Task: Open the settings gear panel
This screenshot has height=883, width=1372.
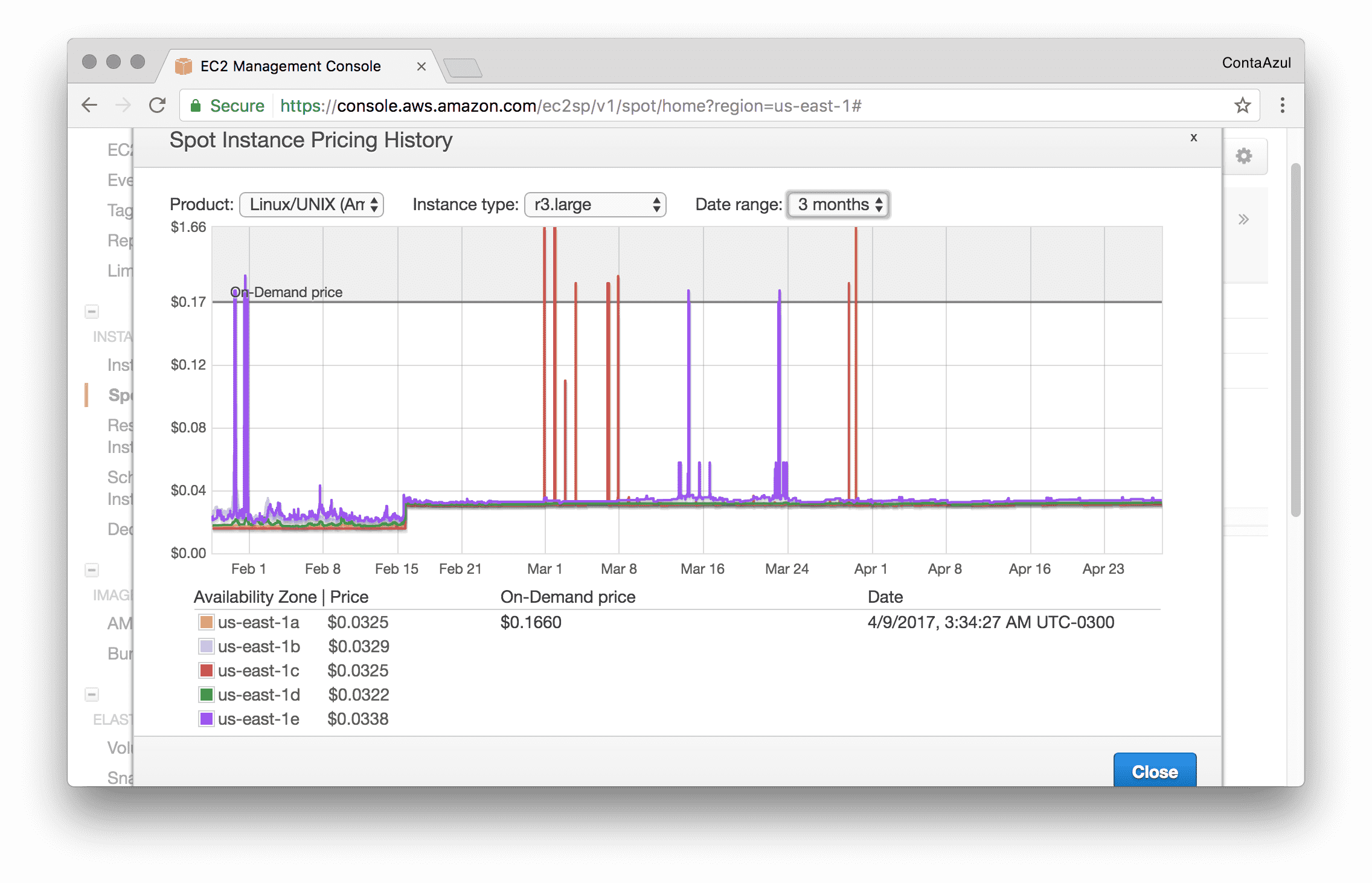Action: point(1243,156)
